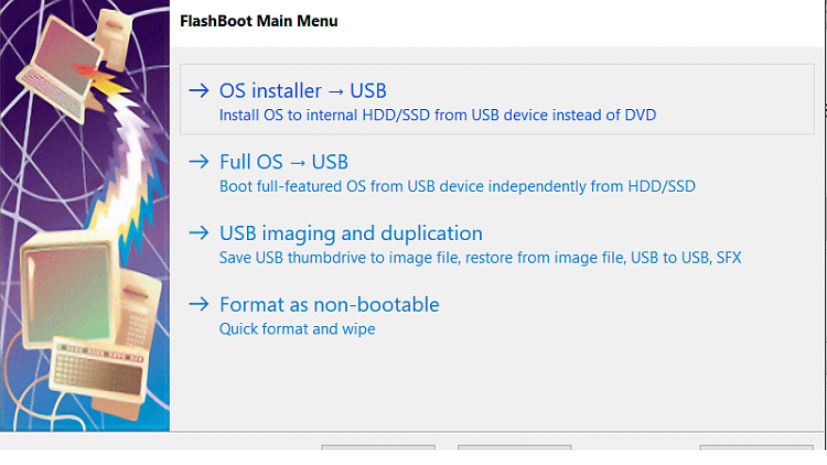Select the Full OS → USB option
Viewport: 827px width, 465px height.
click(283, 162)
